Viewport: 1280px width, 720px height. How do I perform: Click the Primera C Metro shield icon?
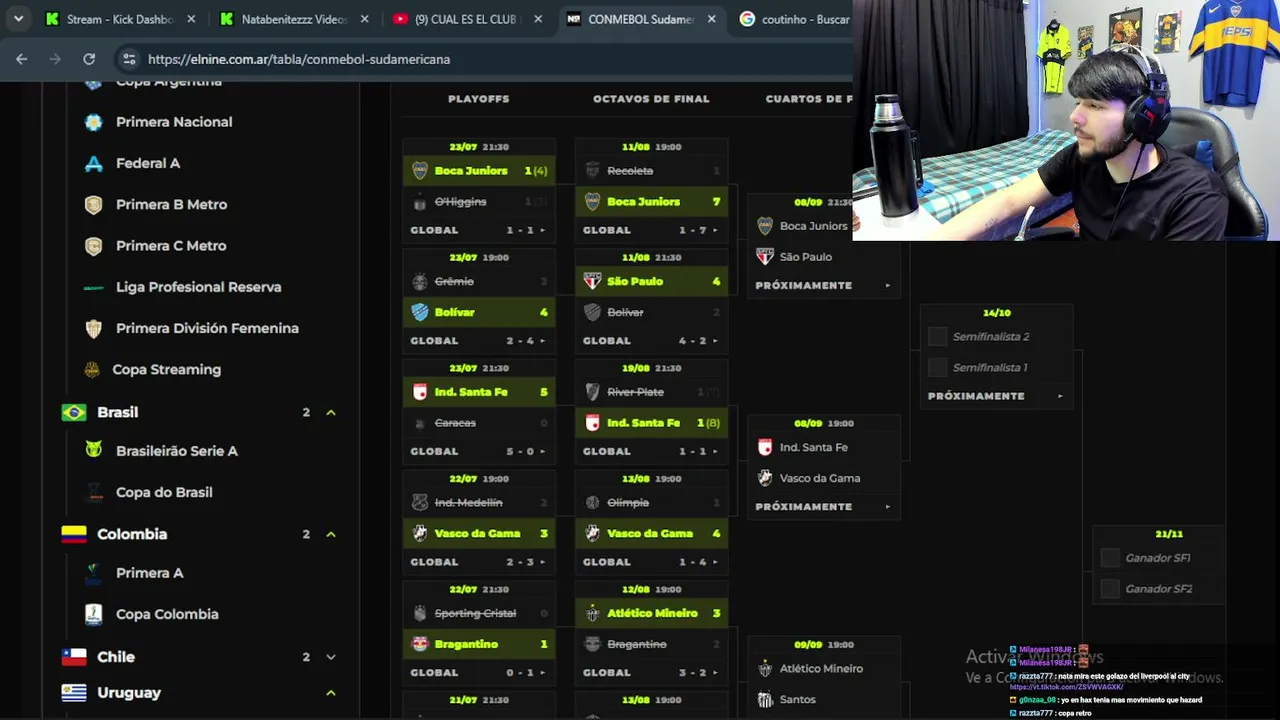click(x=93, y=246)
